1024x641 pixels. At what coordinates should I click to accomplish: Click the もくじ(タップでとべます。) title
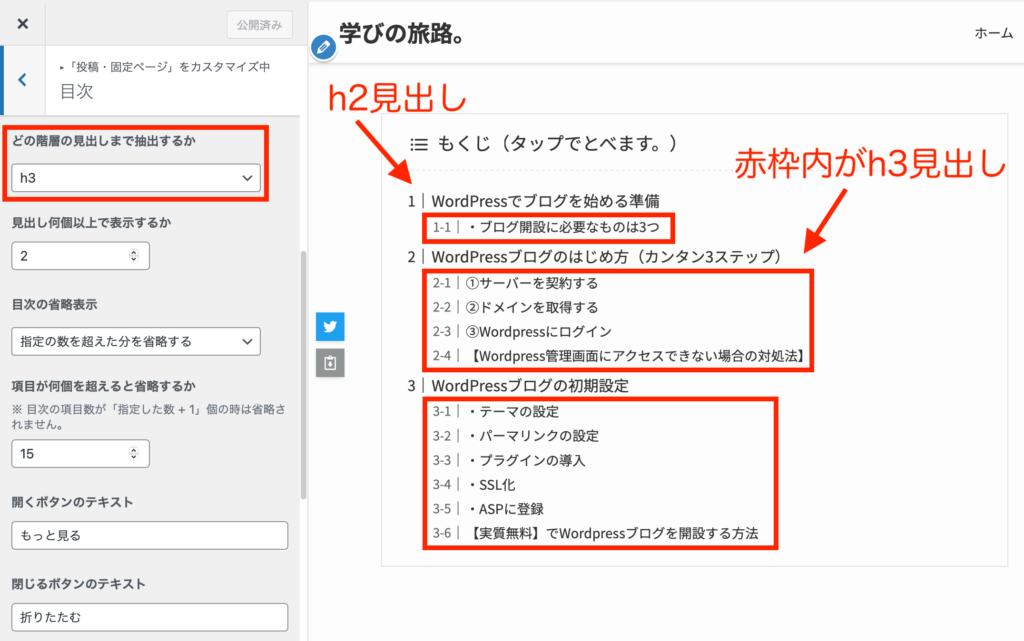558,144
